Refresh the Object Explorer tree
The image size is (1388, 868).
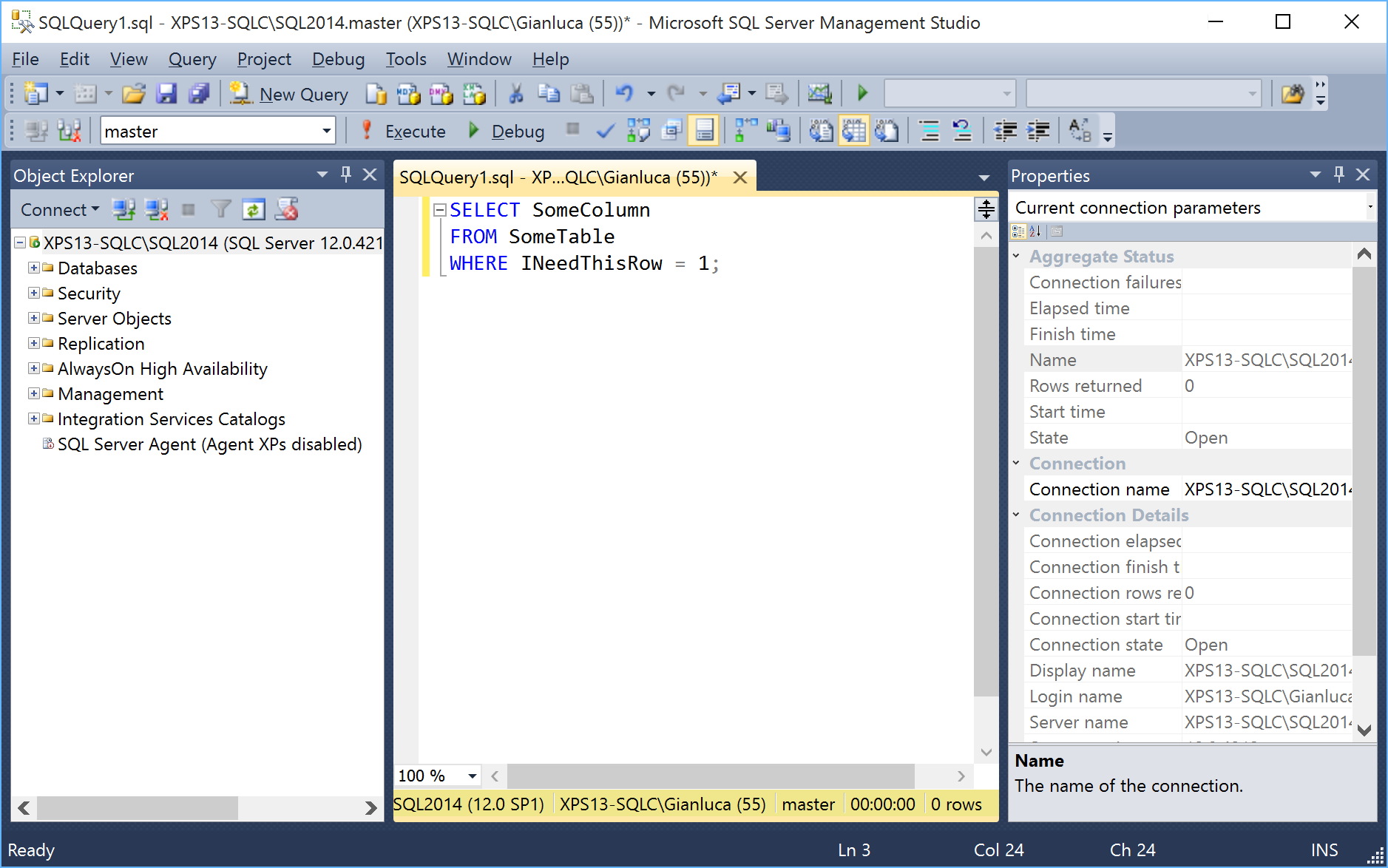point(253,210)
